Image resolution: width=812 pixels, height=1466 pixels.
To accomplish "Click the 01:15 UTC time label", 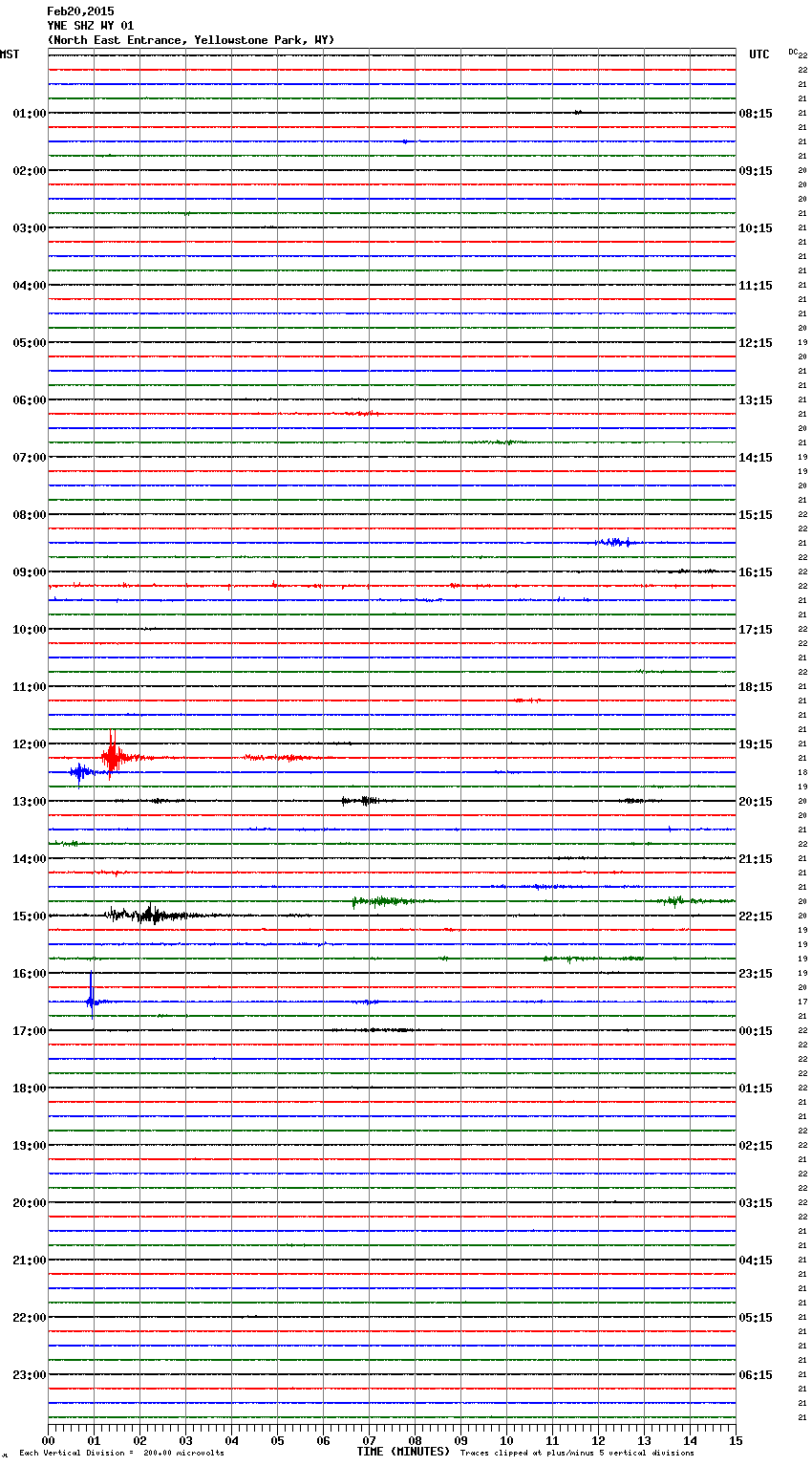I will [756, 1089].
